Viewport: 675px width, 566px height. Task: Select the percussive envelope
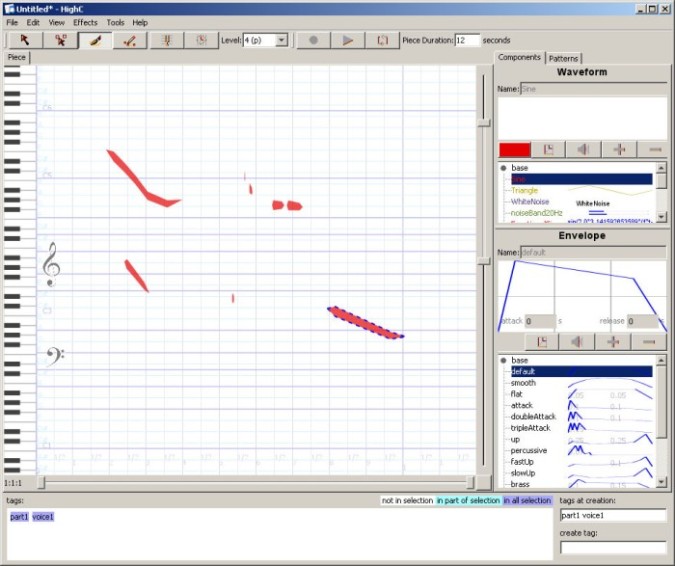[528, 450]
